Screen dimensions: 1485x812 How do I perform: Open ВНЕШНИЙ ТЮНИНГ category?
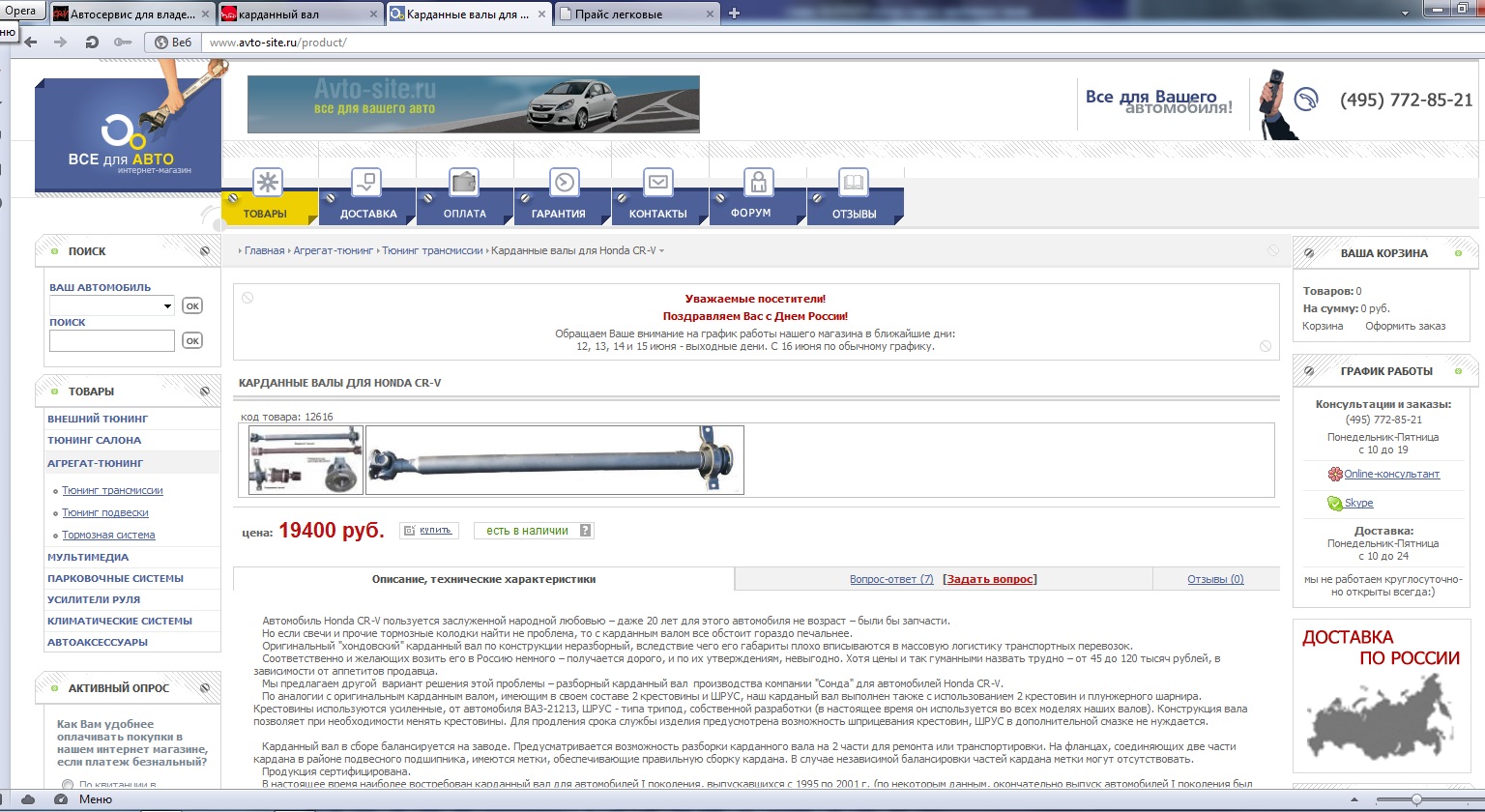coord(98,419)
